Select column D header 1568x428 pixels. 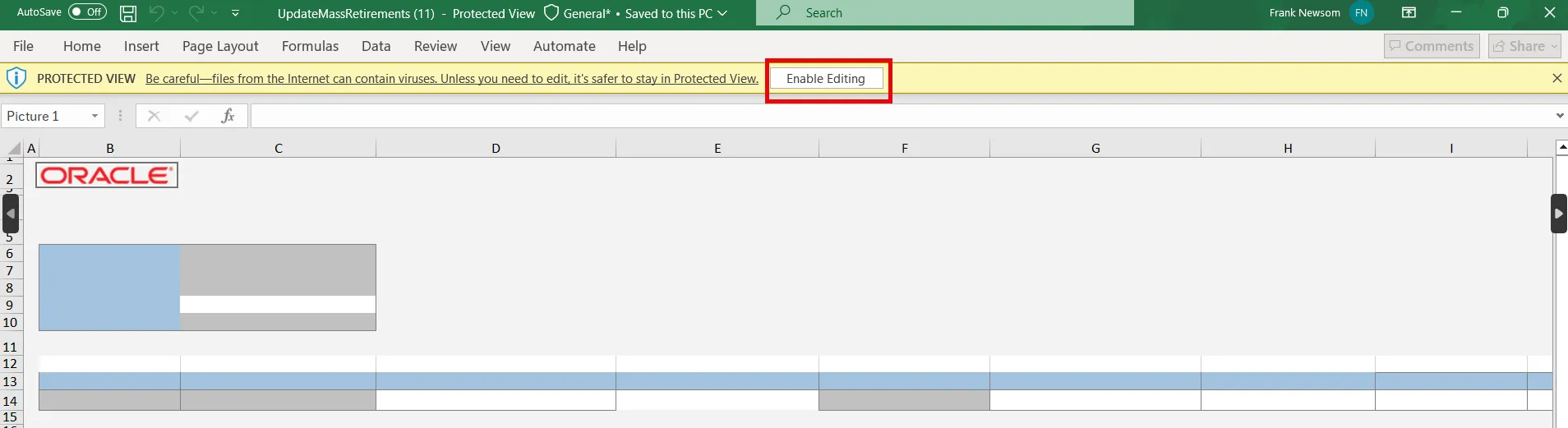point(496,149)
